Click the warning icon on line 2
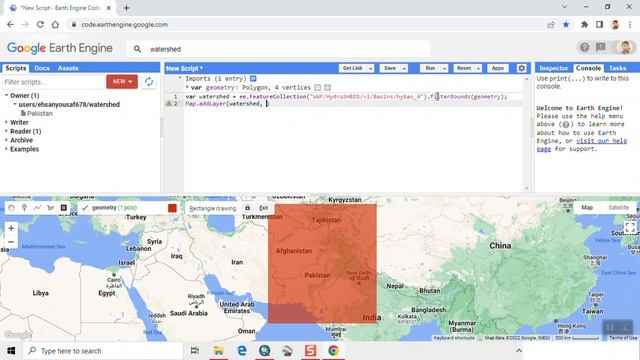640x360 pixels. coord(169,104)
